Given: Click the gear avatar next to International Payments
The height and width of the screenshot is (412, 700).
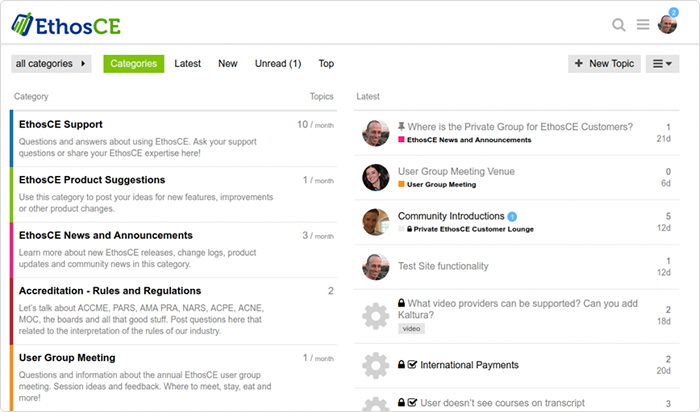Looking at the screenshot, I should click(x=375, y=365).
